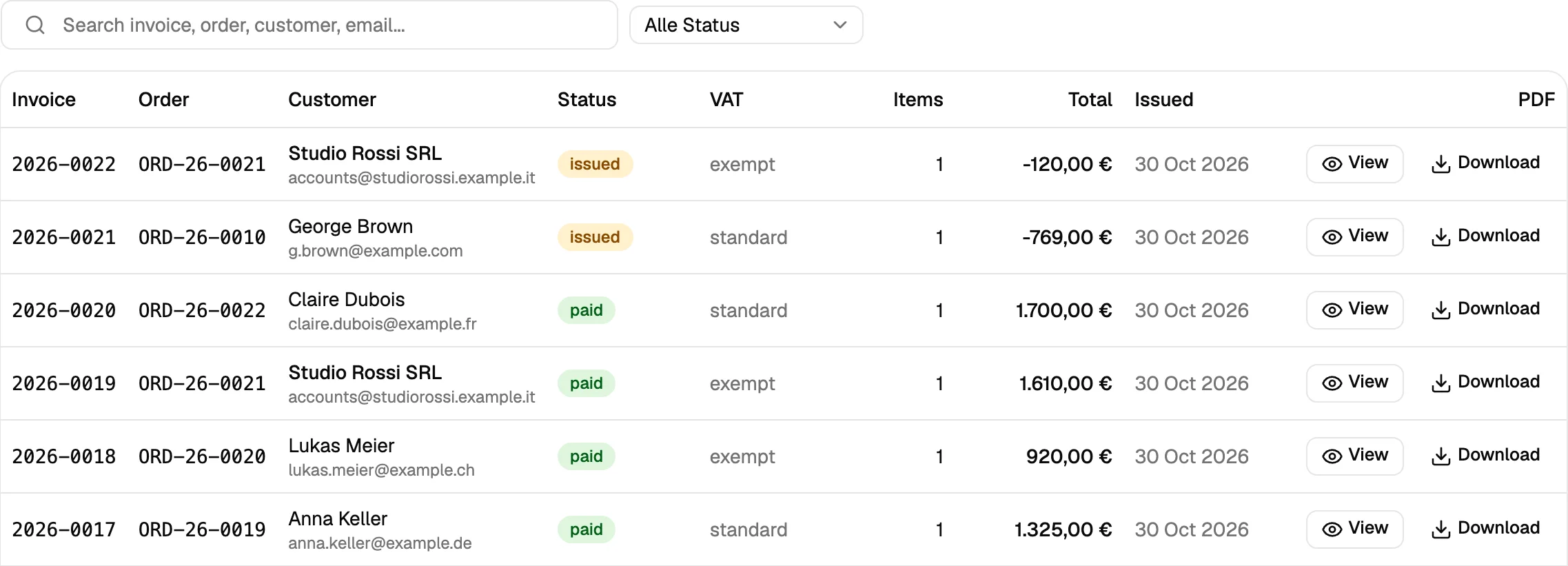Download Claire Dubois invoice PDF
The width and height of the screenshot is (1568, 566).
tap(1485, 310)
